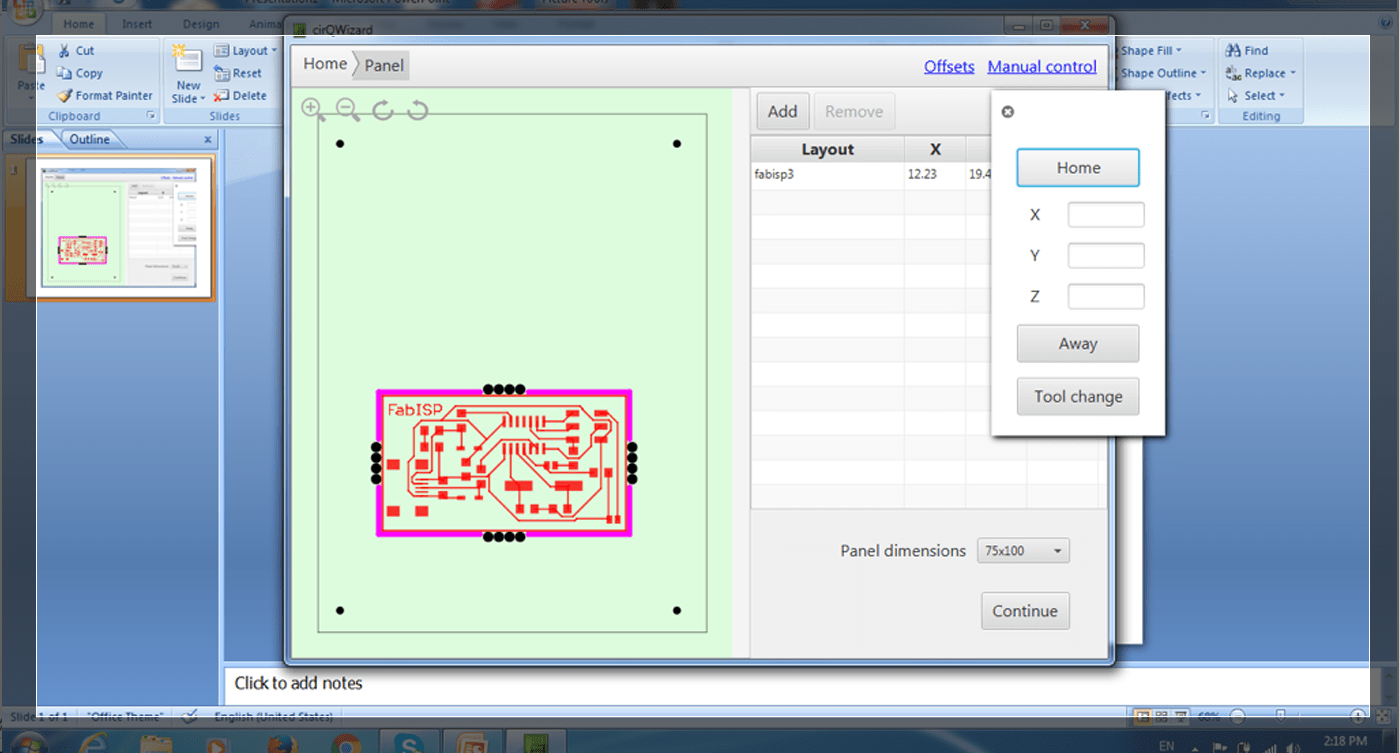Open the Insert tab in PowerPoint ribbon

[137, 24]
